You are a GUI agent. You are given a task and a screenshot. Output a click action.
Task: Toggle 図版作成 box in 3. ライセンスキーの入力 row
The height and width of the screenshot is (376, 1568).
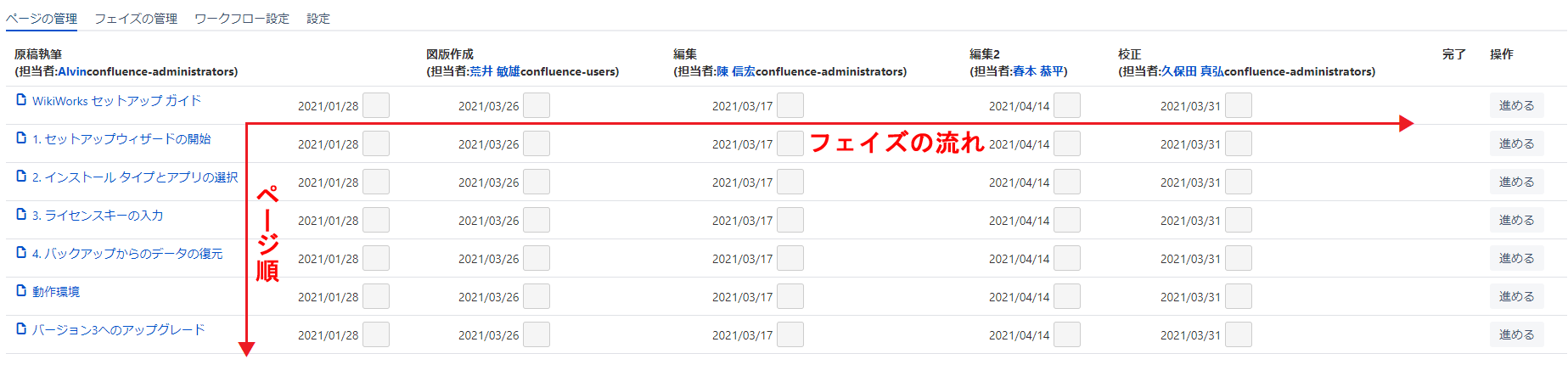537,220
